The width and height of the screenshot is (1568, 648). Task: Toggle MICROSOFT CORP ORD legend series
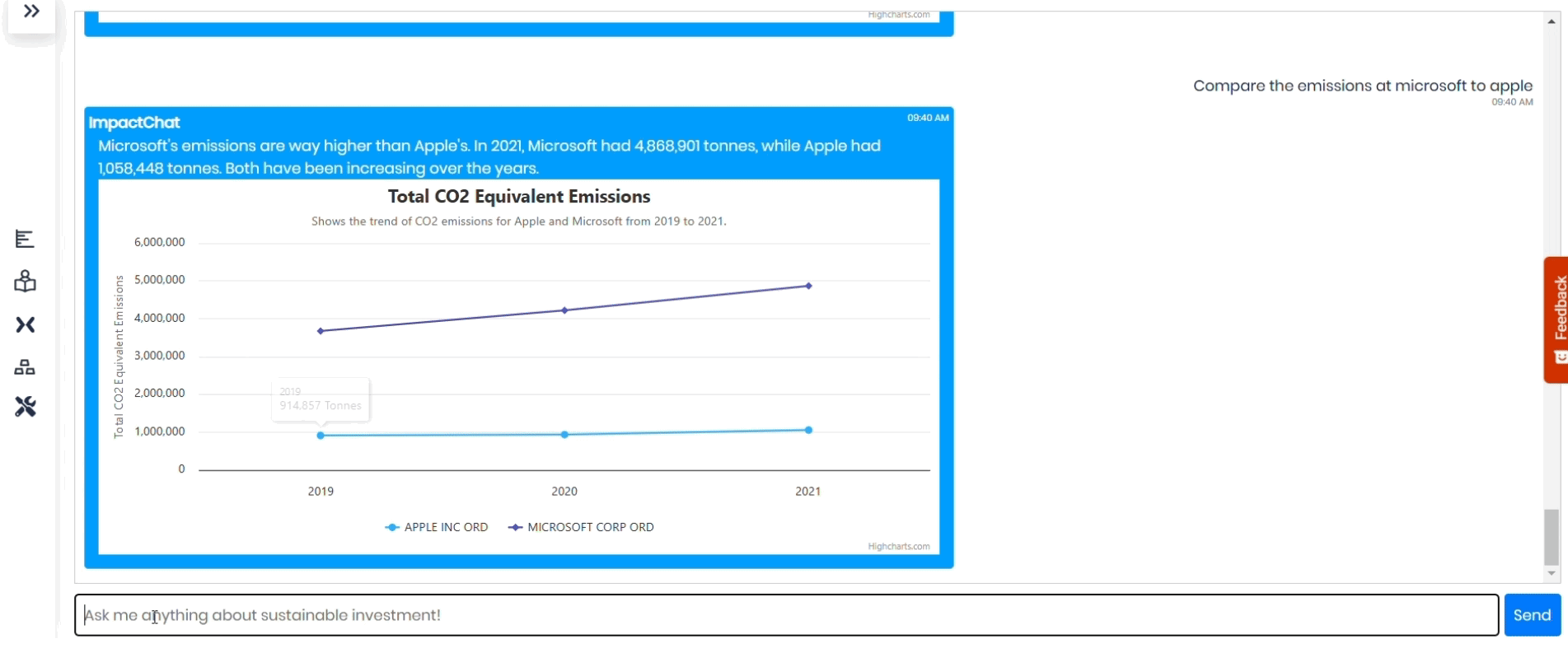pos(581,527)
